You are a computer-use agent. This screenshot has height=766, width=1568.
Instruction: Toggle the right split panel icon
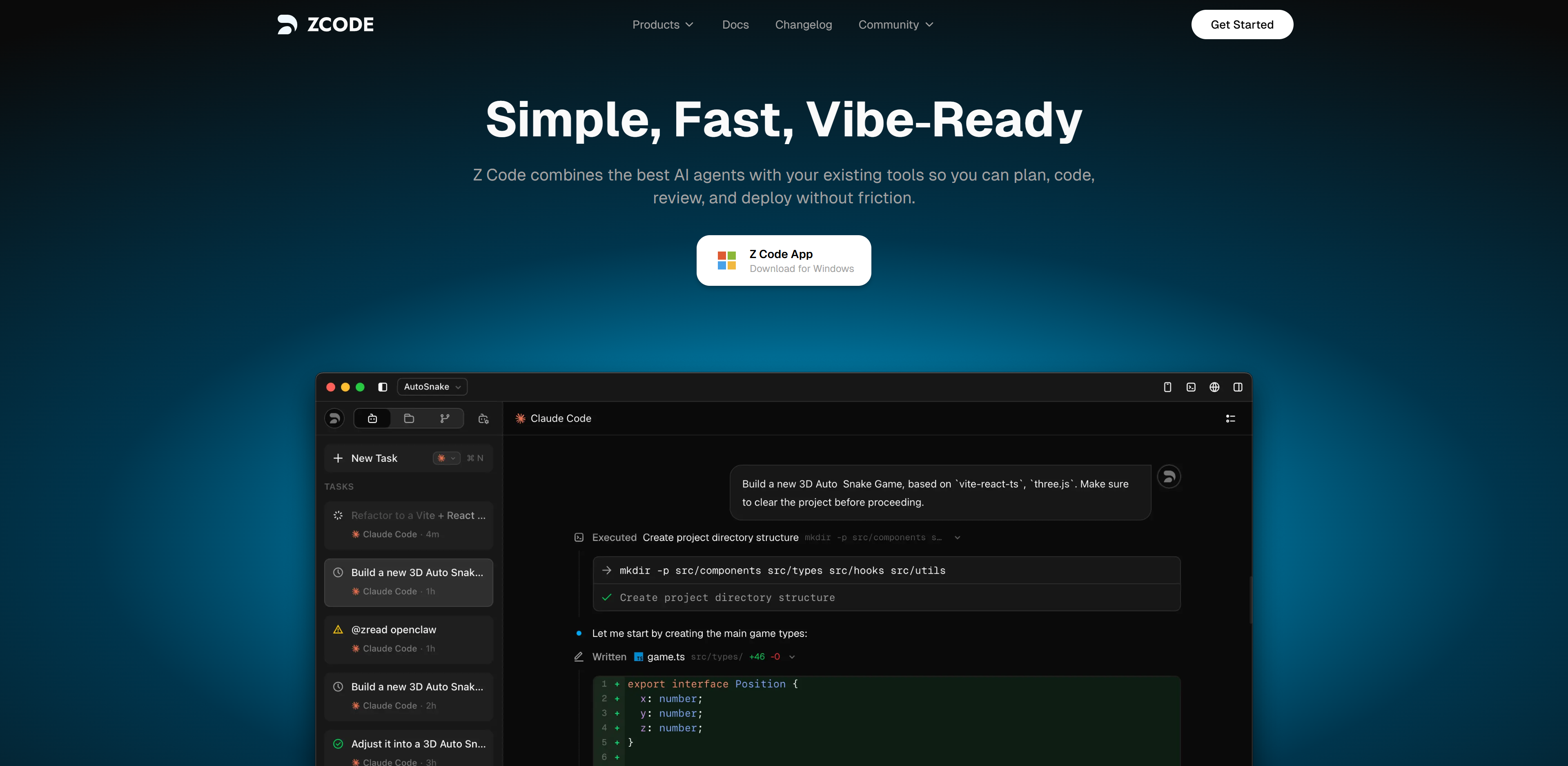1238,387
